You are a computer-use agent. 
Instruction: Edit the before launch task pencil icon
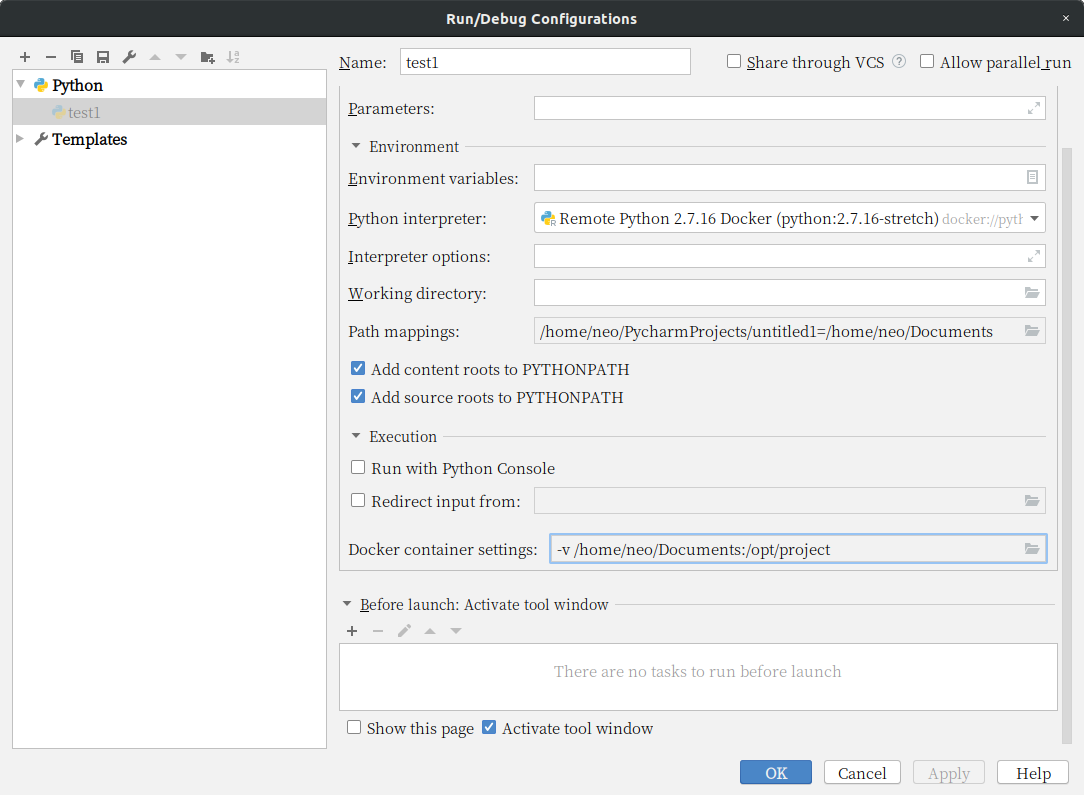404,631
